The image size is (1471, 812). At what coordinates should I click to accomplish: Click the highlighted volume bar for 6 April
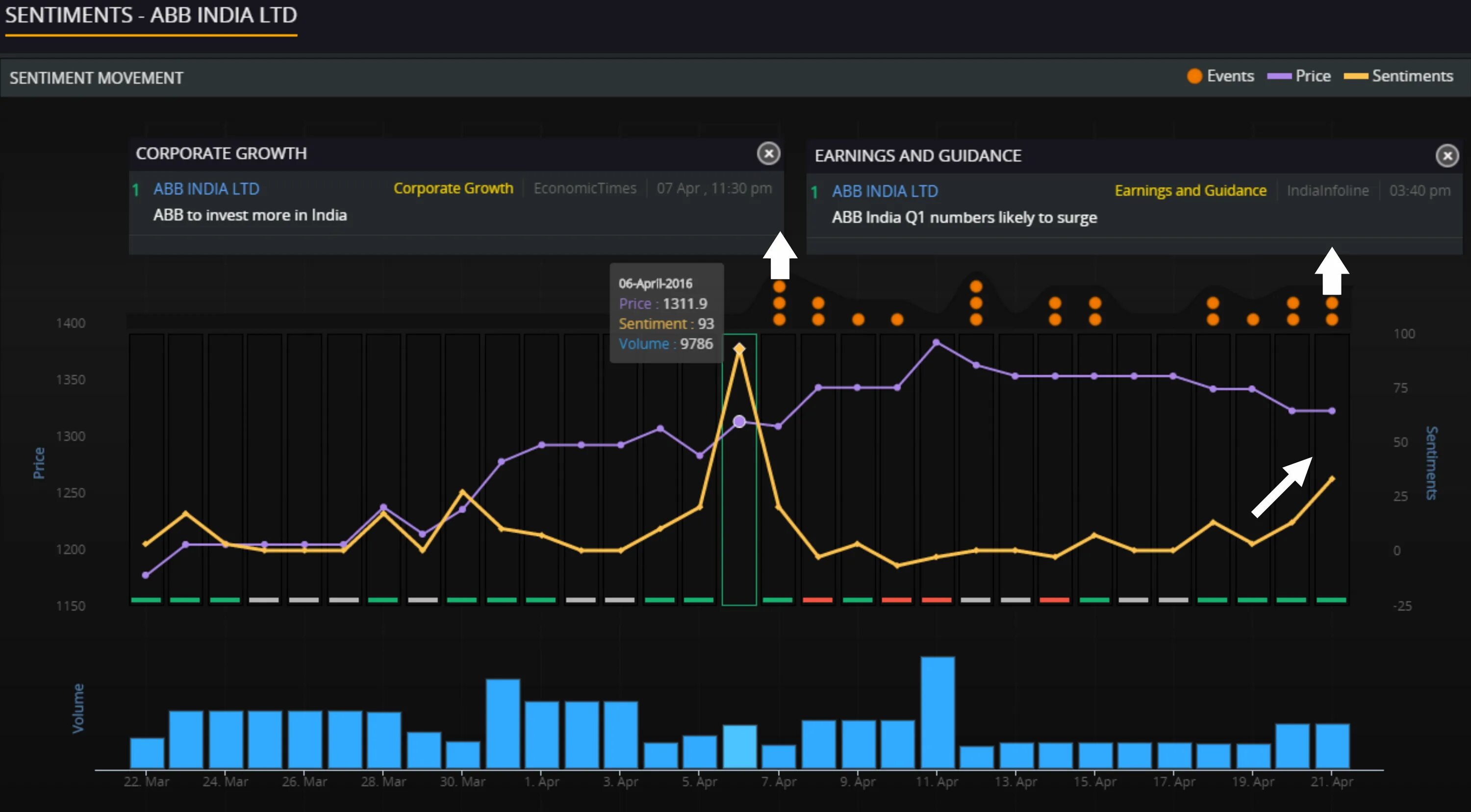coord(740,747)
